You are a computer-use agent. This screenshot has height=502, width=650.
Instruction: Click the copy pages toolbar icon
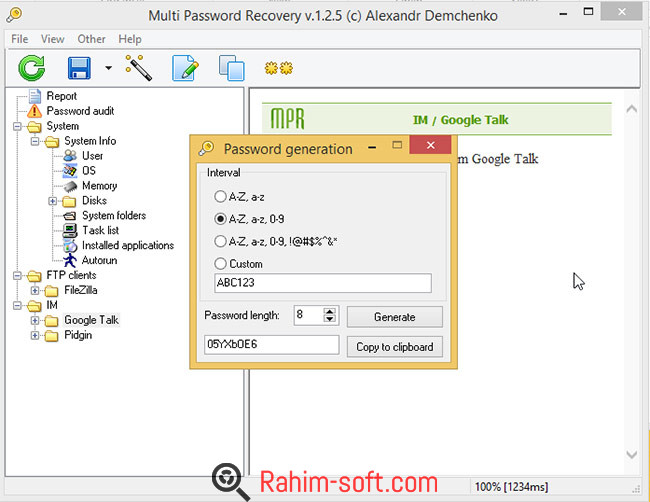pos(232,68)
